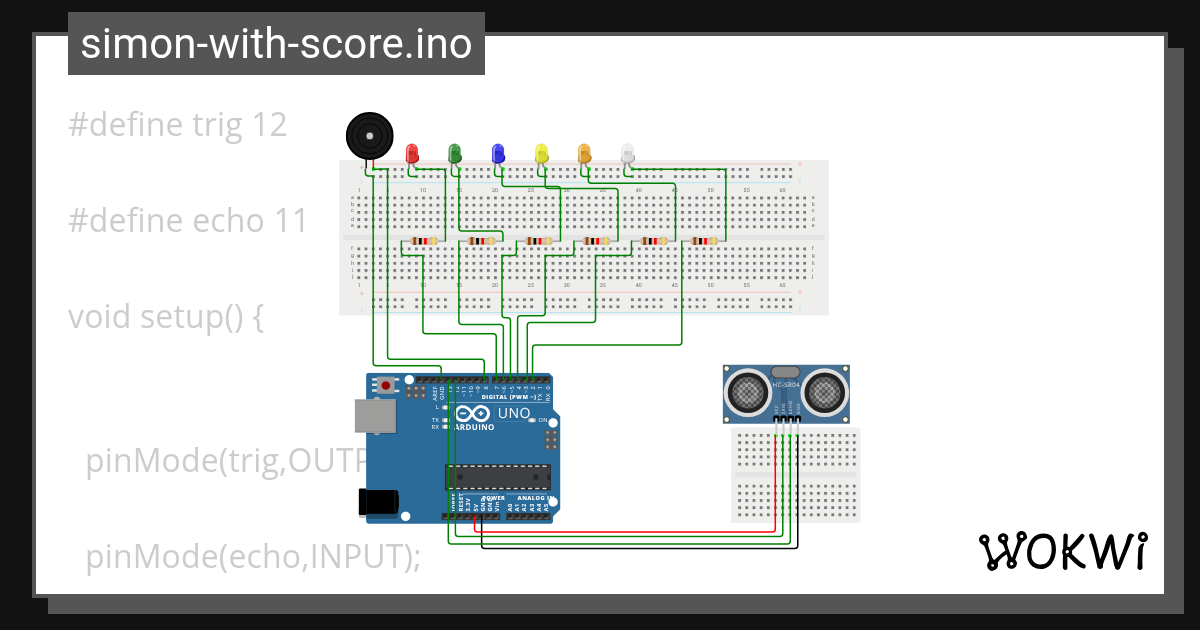Select the piezo buzzer component
Screen dimensions: 1200x630
point(370,138)
